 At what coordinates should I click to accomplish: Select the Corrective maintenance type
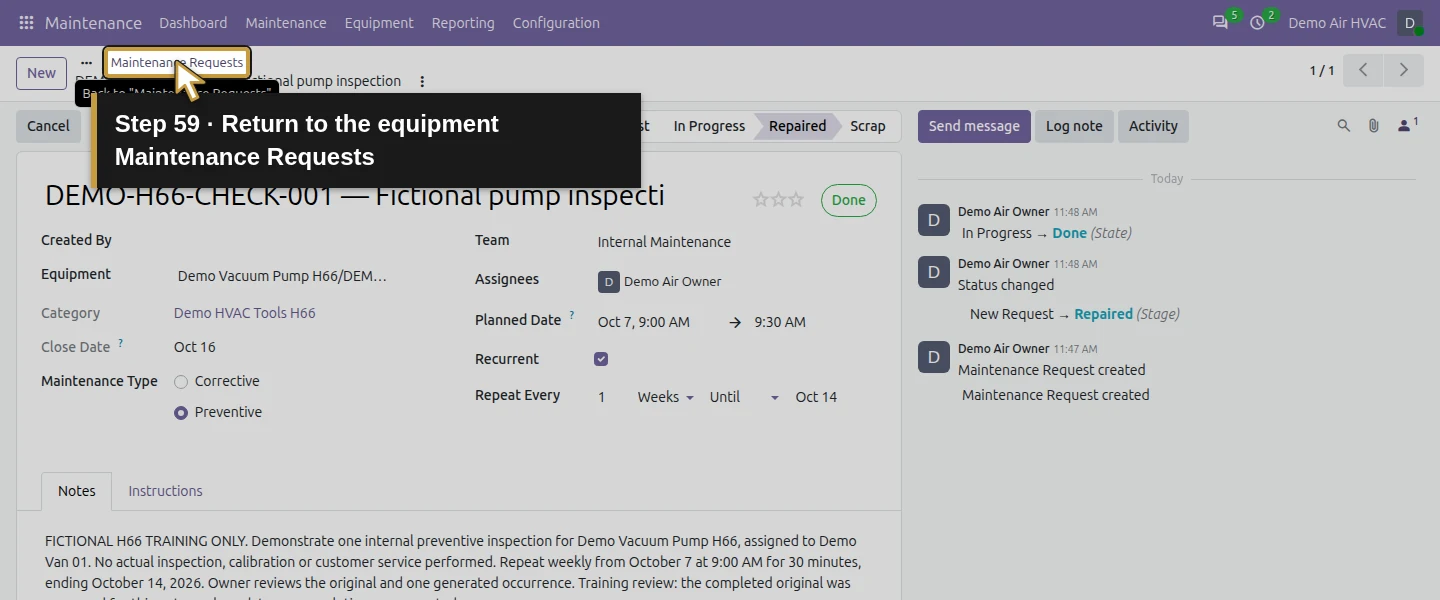tap(181, 381)
